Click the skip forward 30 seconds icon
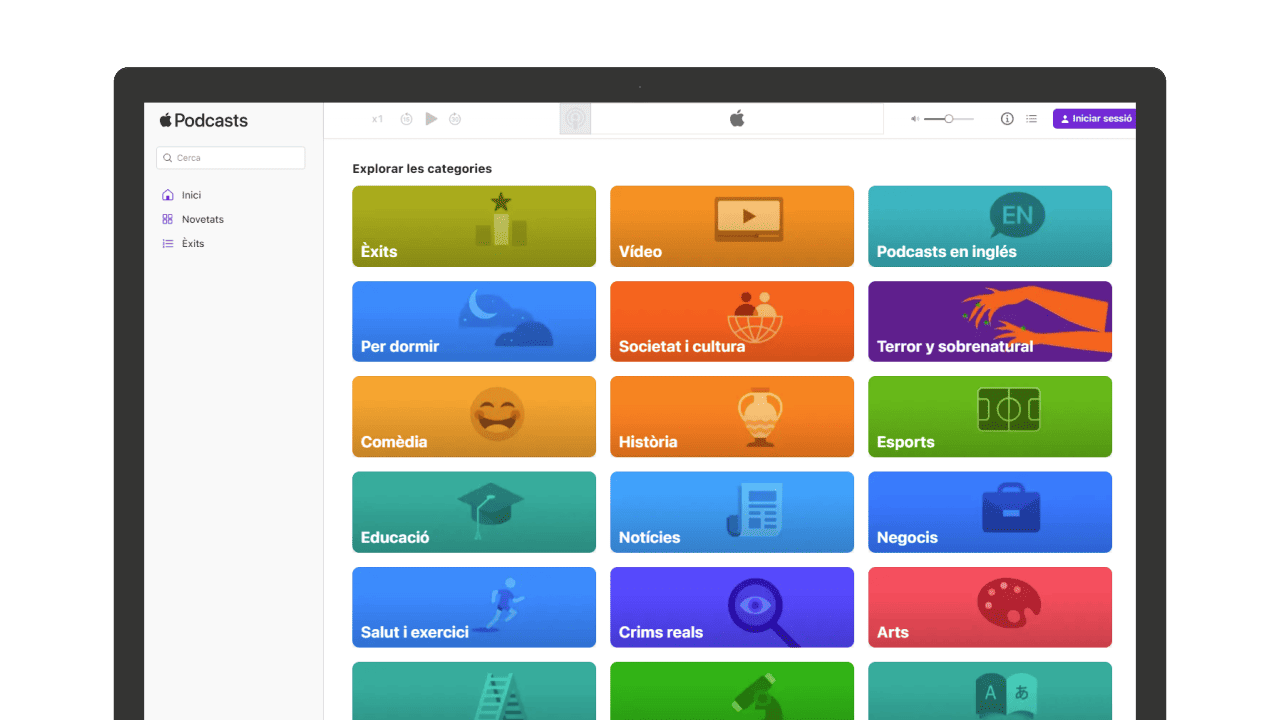1280x720 pixels. pos(455,119)
